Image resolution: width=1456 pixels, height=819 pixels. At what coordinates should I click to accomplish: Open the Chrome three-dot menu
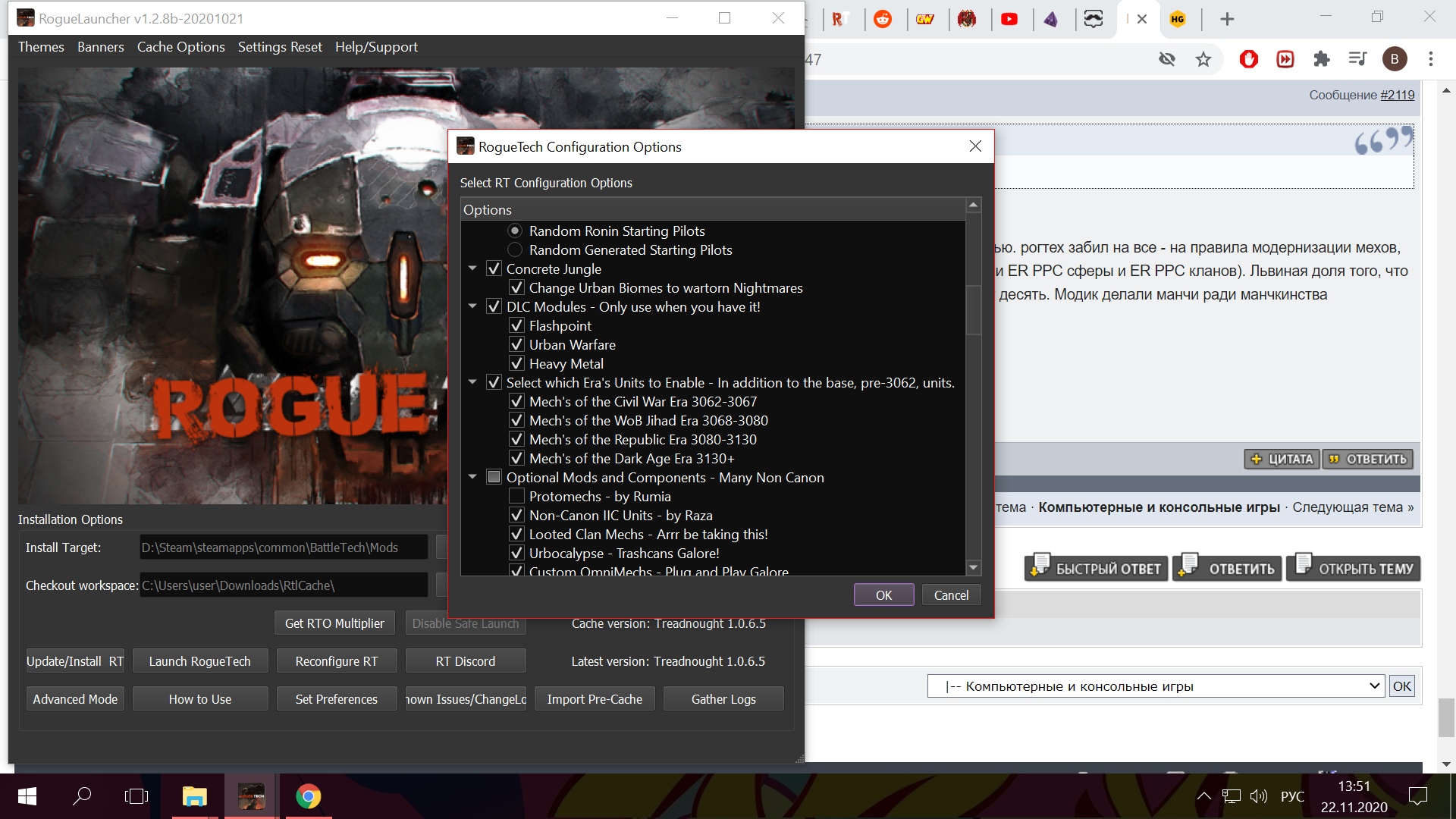pos(1431,59)
